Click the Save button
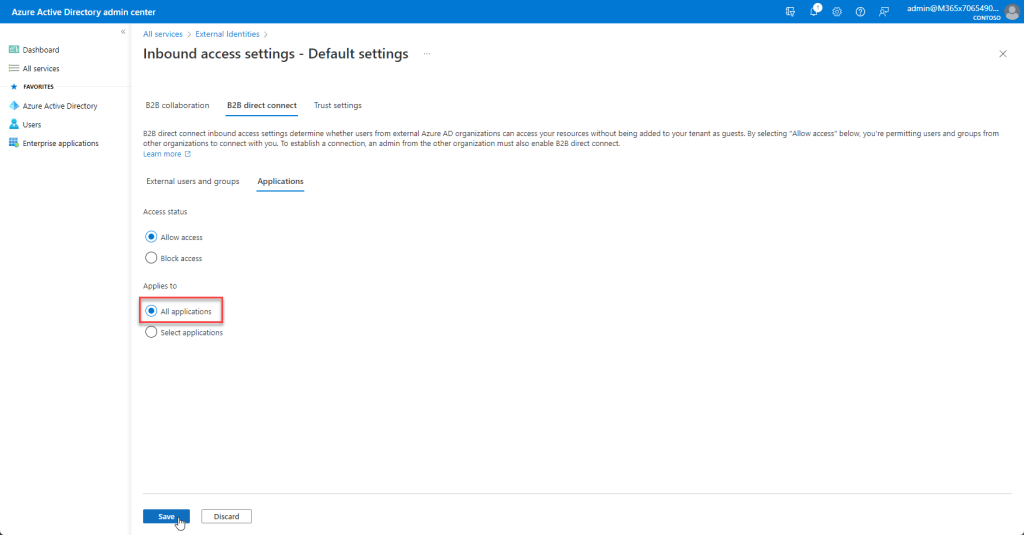Image resolution: width=1024 pixels, height=535 pixels. point(166,516)
